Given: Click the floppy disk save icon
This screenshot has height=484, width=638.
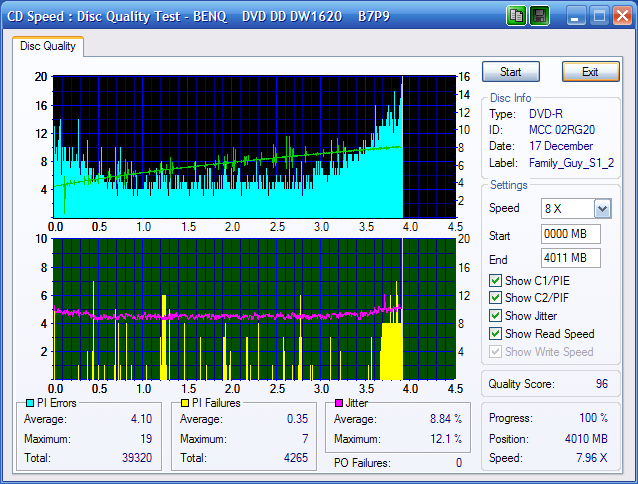Looking at the screenshot, I should coord(539,15).
